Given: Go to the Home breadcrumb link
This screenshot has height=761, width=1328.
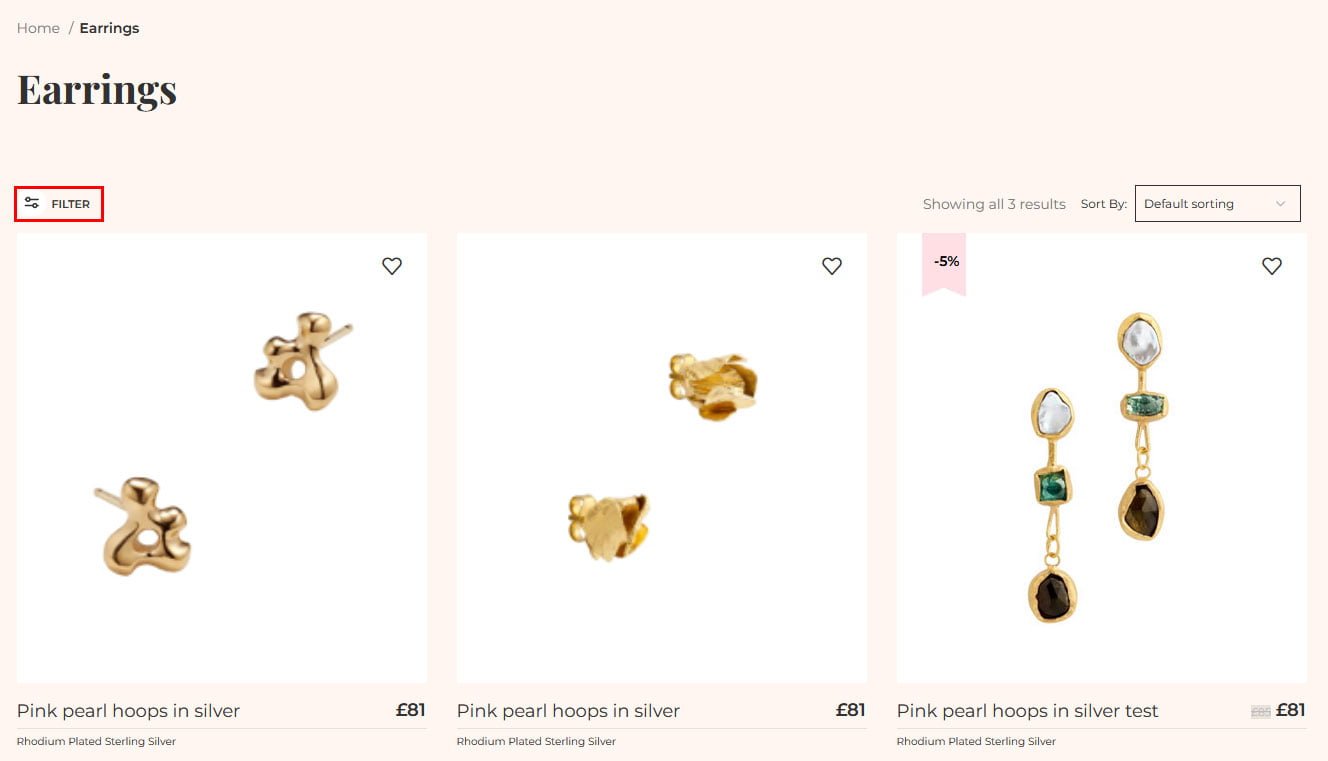Looking at the screenshot, I should pos(38,28).
